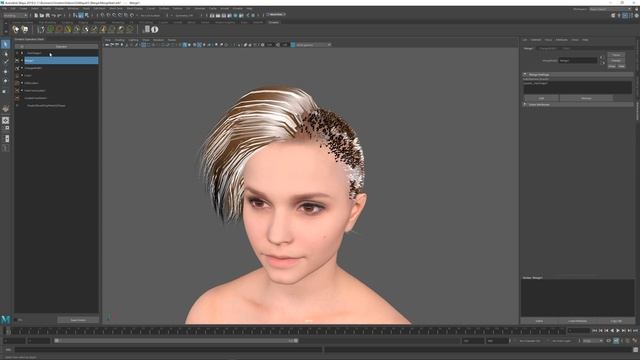Viewport: 640px width, 360px height.
Task: Collapse the Merge Settings section in Attribute Editor
Action: [525, 75]
